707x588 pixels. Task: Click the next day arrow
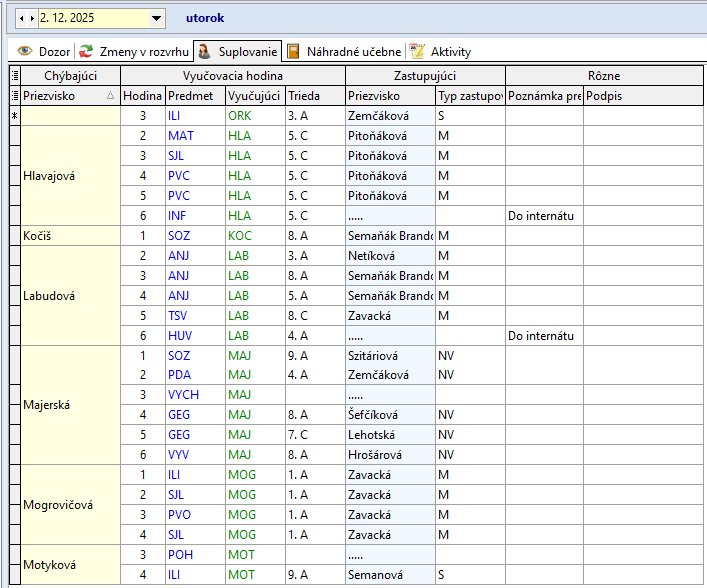(x=31, y=18)
